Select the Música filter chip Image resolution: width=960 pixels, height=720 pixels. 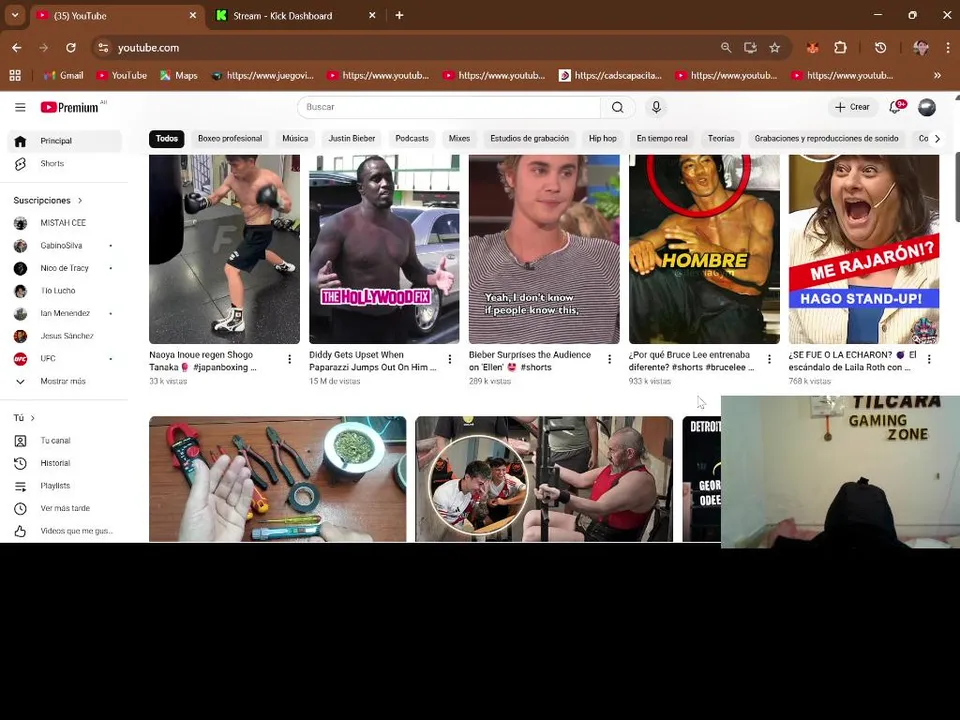point(295,139)
